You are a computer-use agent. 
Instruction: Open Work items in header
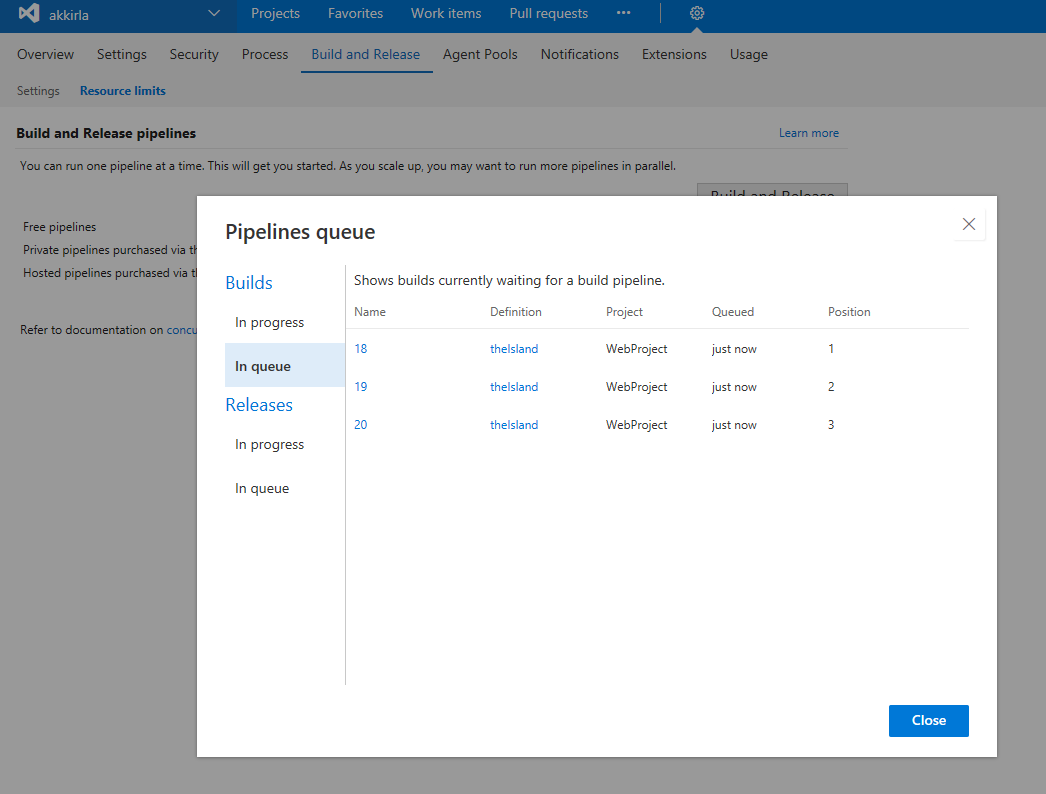[446, 13]
